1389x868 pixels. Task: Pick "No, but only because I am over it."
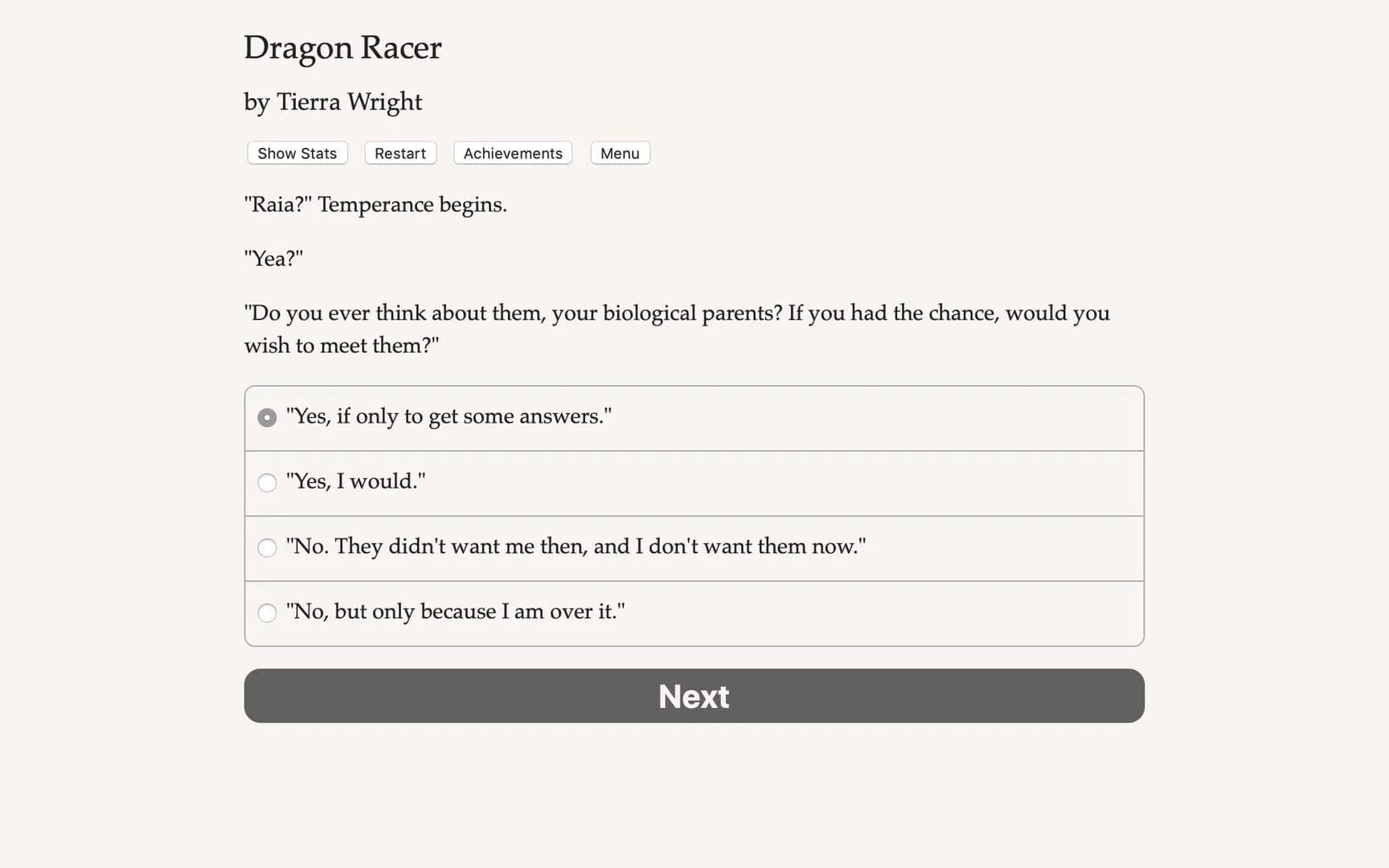[x=267, y=612]
